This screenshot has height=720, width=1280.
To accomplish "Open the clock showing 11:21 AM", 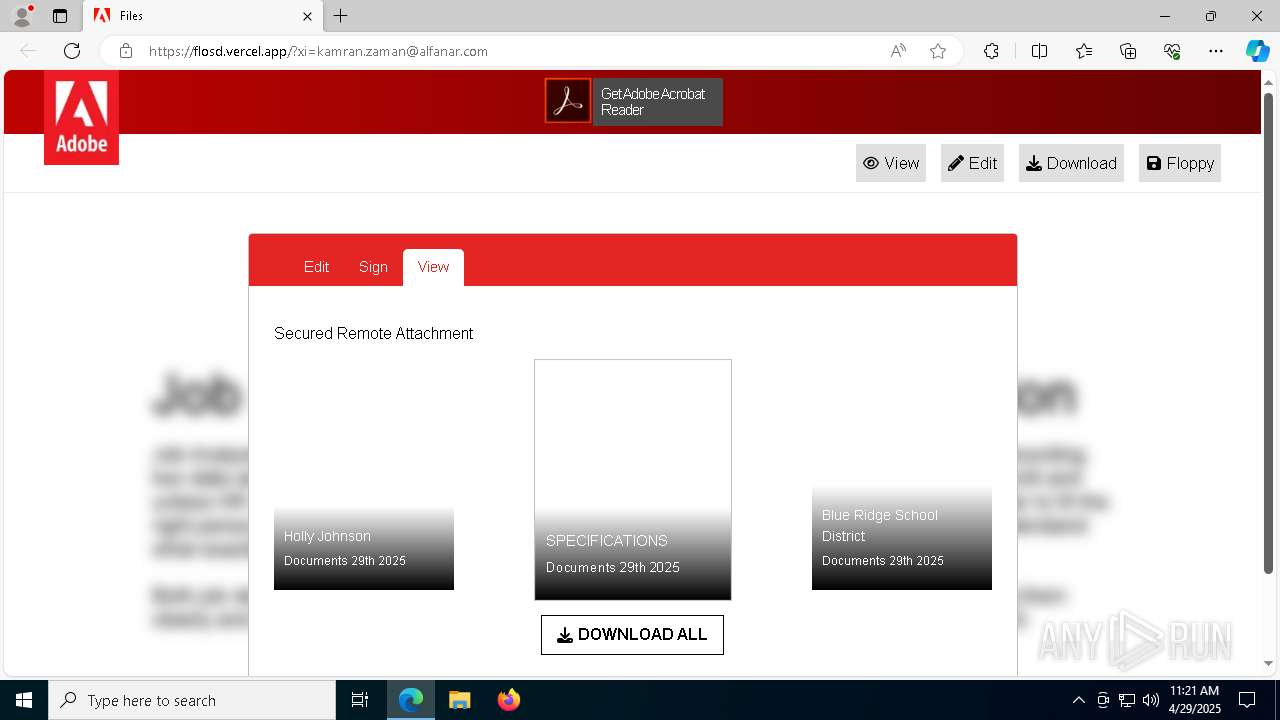I will pyautogui.click(x=1195, y=700).
